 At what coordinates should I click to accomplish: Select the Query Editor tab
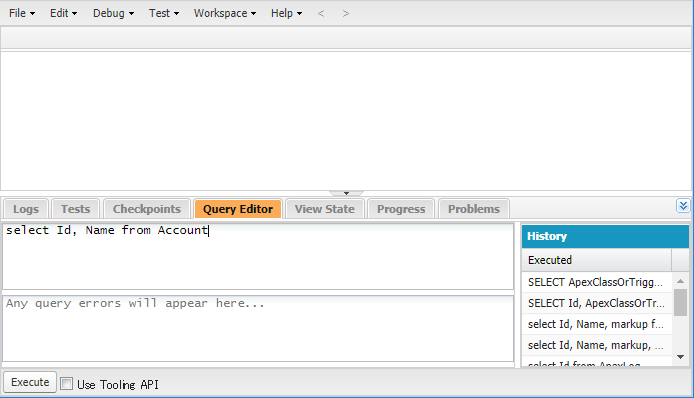[238, 209]
